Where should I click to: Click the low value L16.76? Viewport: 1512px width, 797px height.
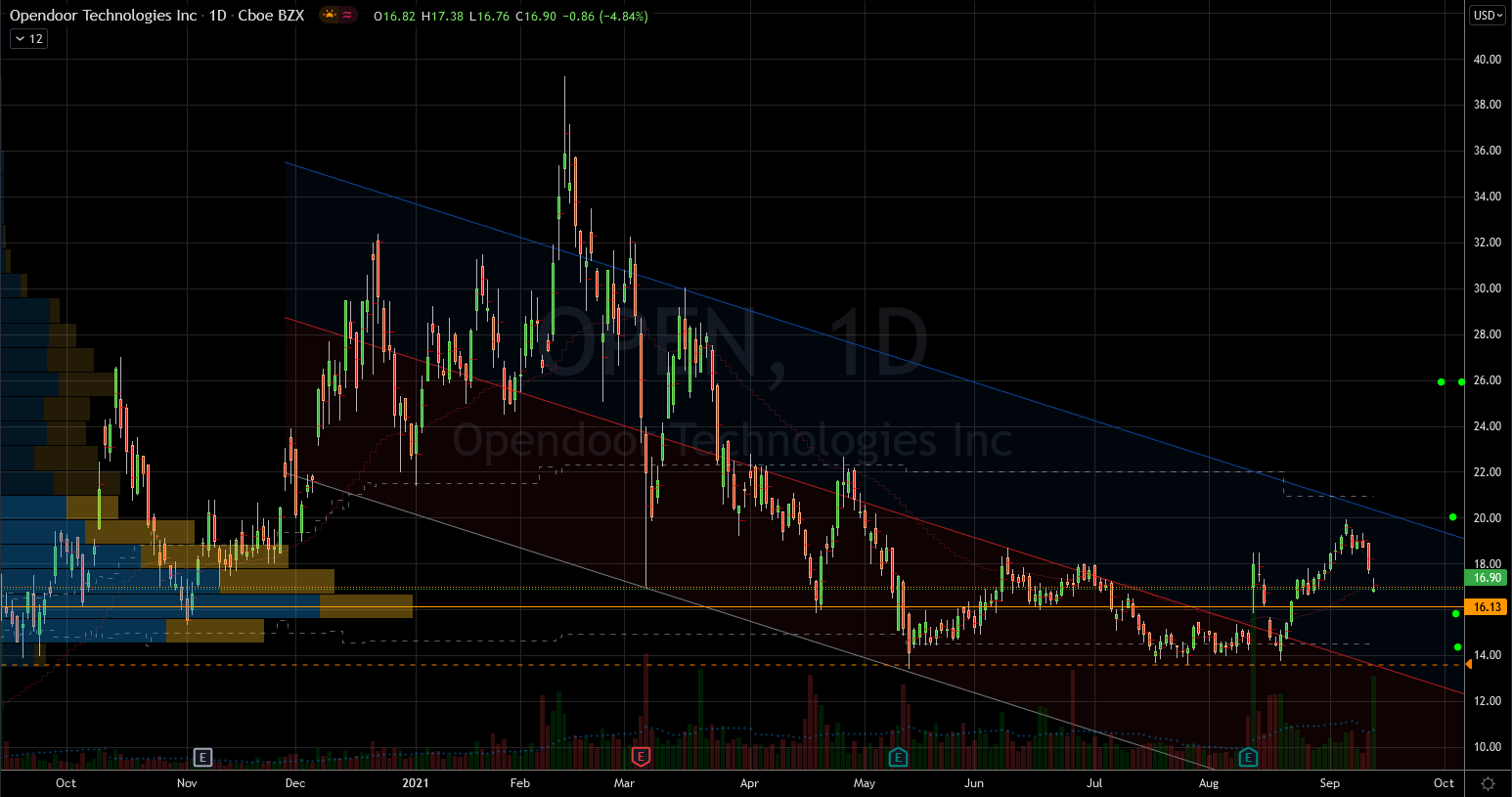(x=489, y=17)
